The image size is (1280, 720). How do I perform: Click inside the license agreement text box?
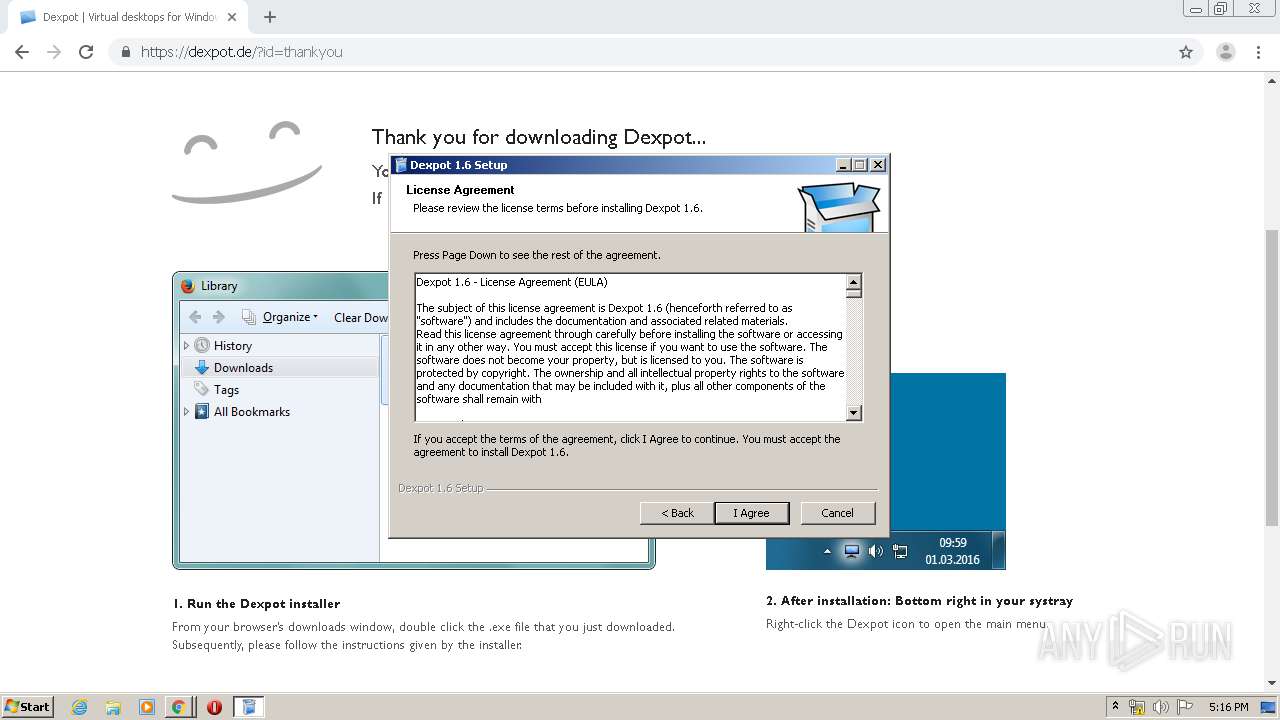click(630, 347)
